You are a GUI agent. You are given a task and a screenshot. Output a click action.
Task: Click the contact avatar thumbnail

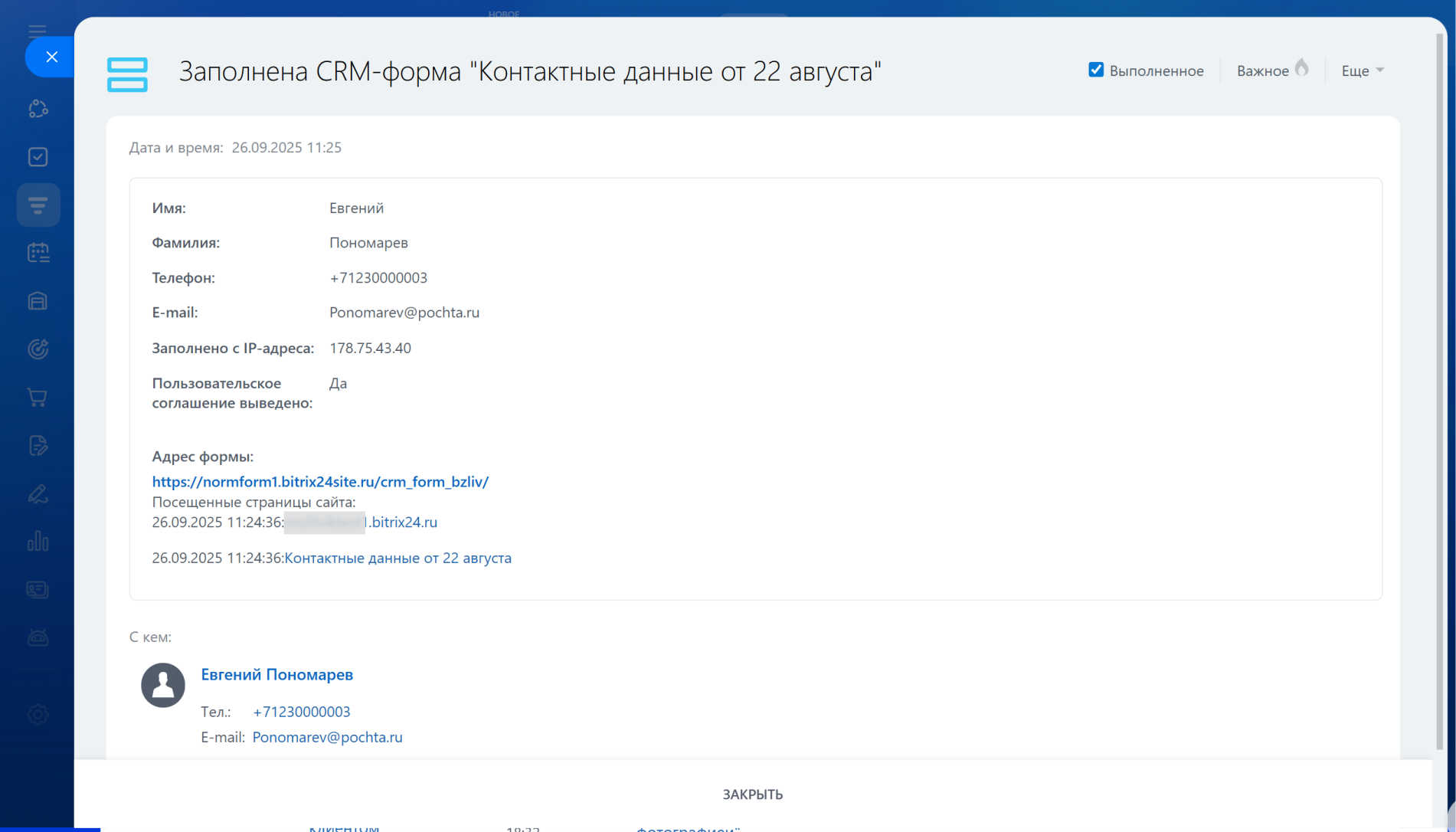(x=163, y=685)
